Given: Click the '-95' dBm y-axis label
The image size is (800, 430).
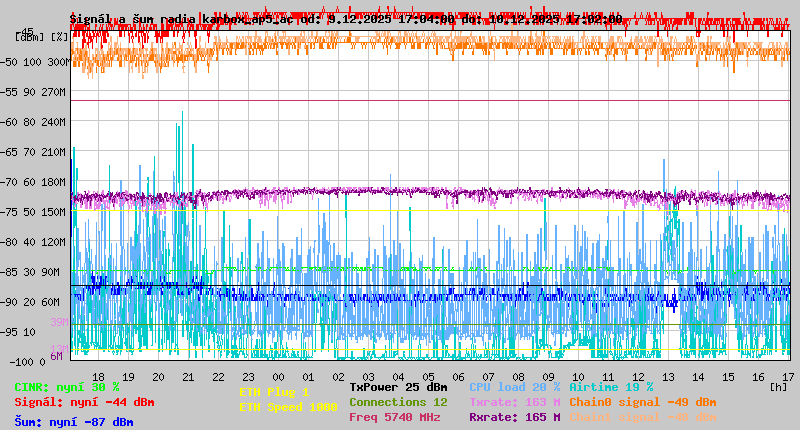Looking at the screenshot, I should pyautogui.click(x=10, y=333).
